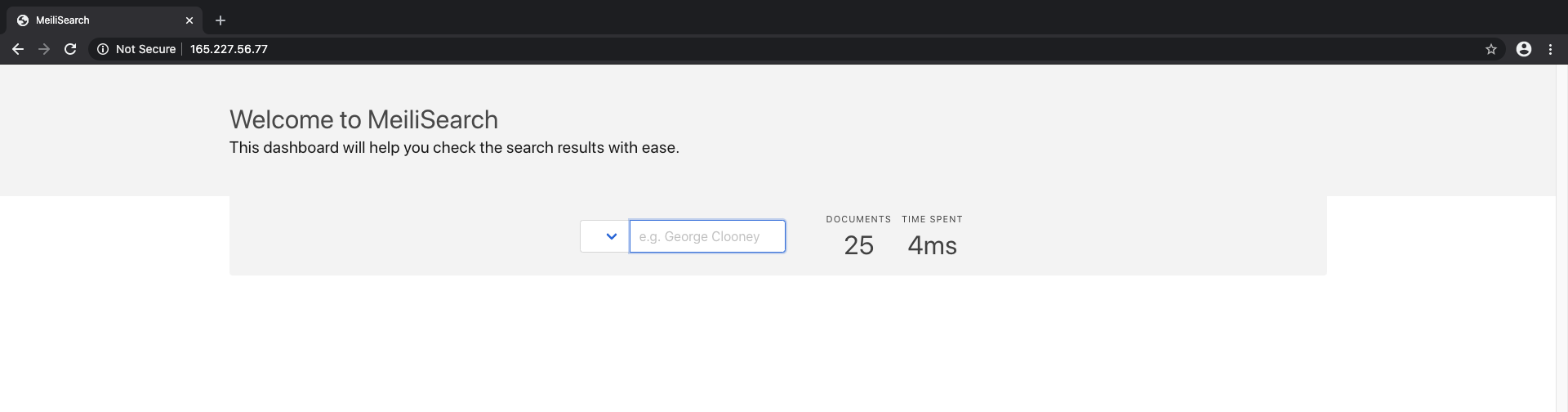
Task: Focus the "e.g. George Clooney" search box
Action: (707, 236)
